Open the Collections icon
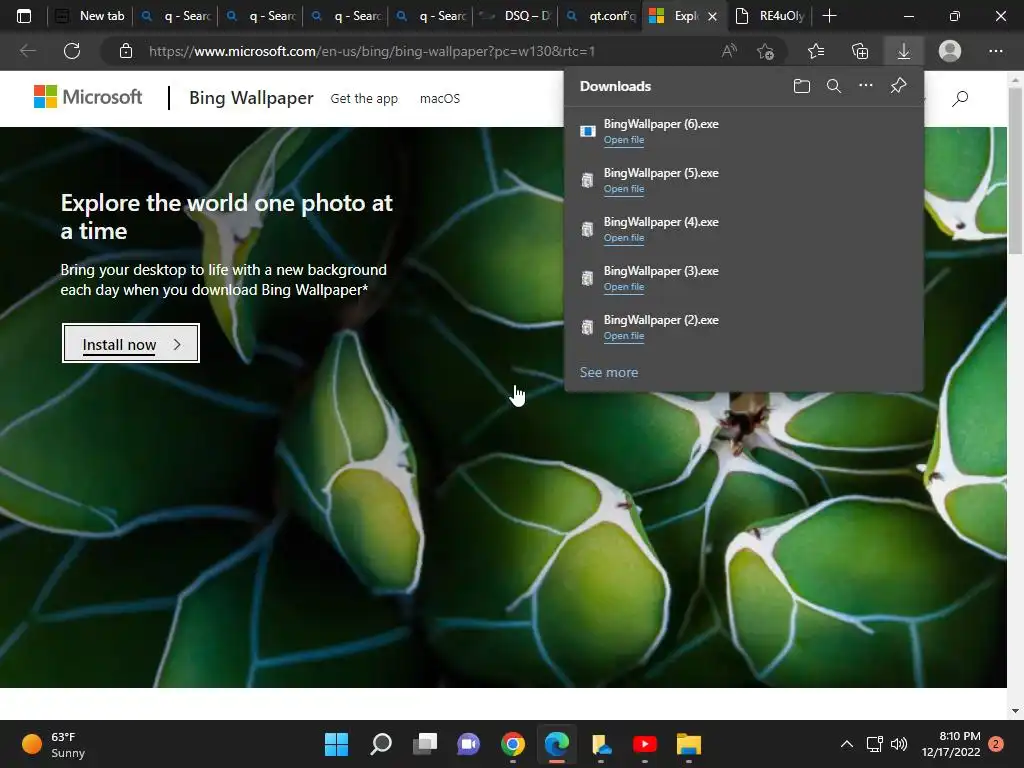 tap(860, 51)
